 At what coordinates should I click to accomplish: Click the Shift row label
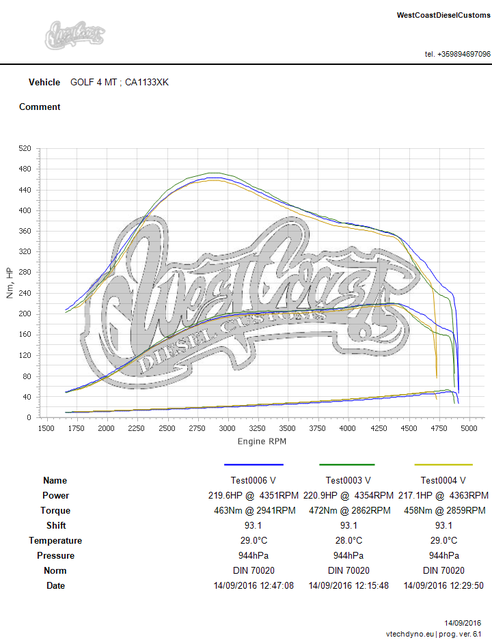[x=56, y=525]
